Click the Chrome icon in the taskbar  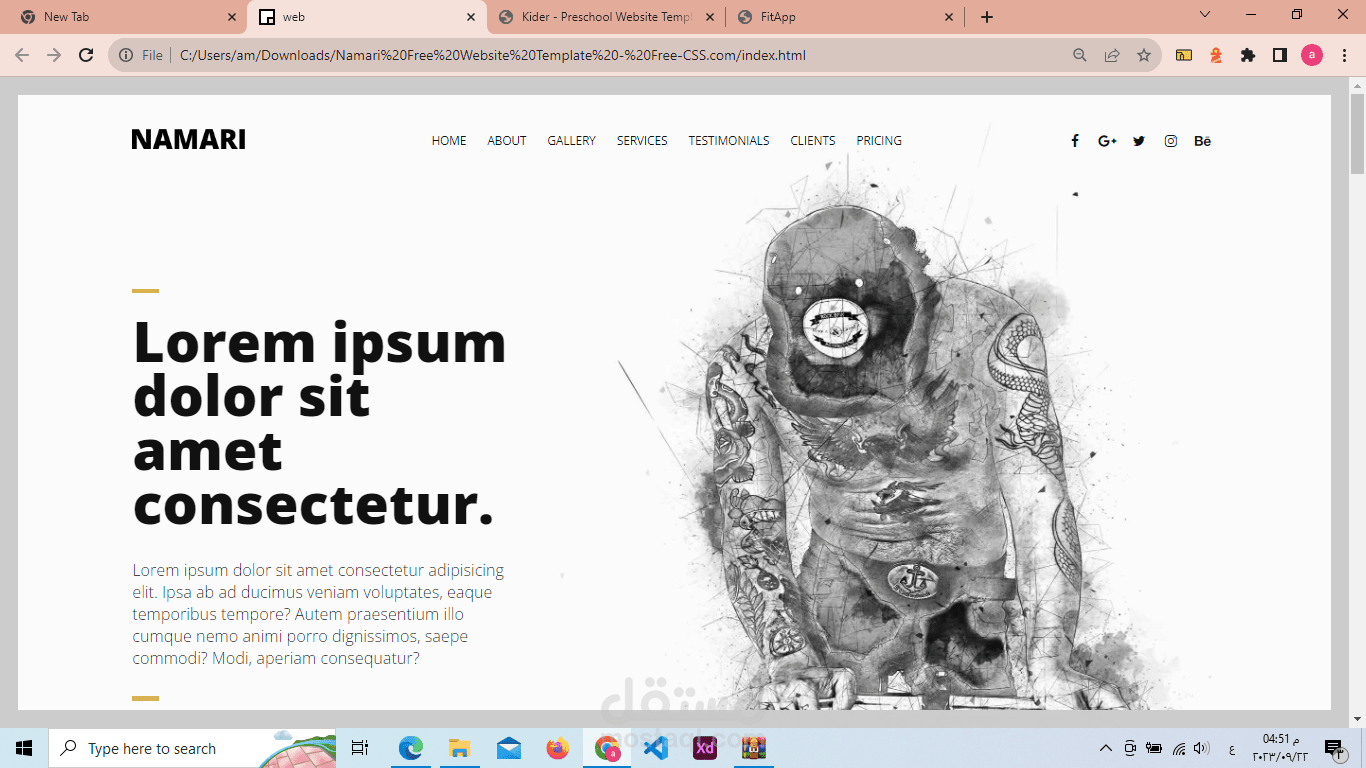point(607,748)
